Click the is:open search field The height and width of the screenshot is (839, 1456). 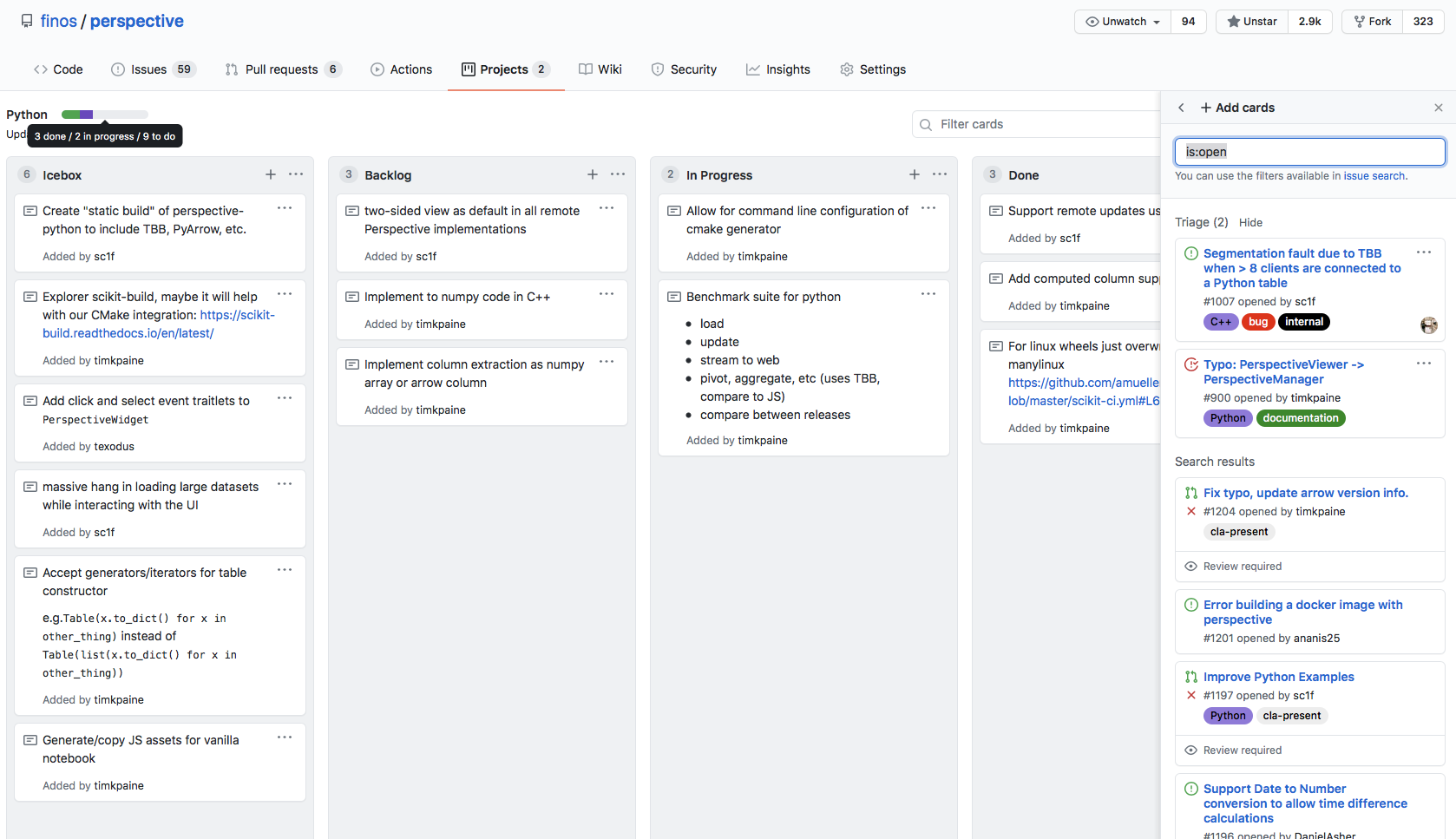pyautogui.click(x=1309, y=152)
